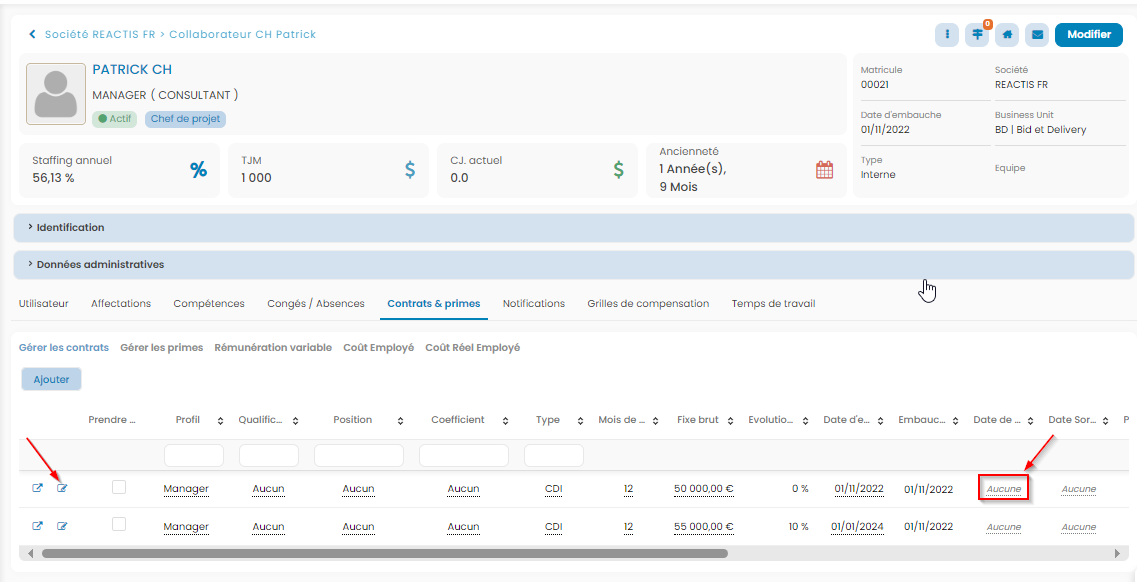Click the signpost icon with orange badge

pos(977,35)
